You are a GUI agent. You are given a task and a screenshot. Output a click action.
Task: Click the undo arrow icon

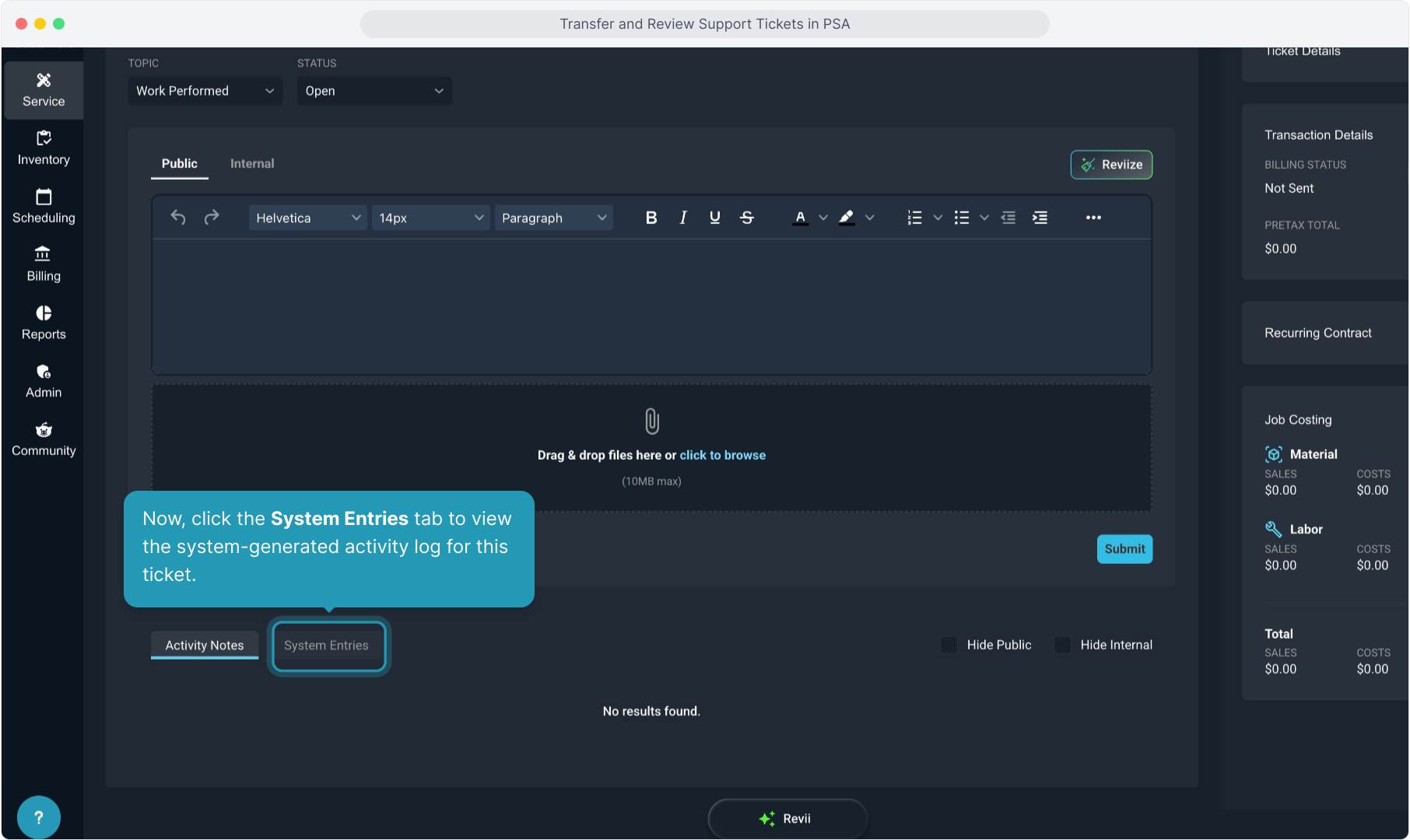tap(178, 218)
